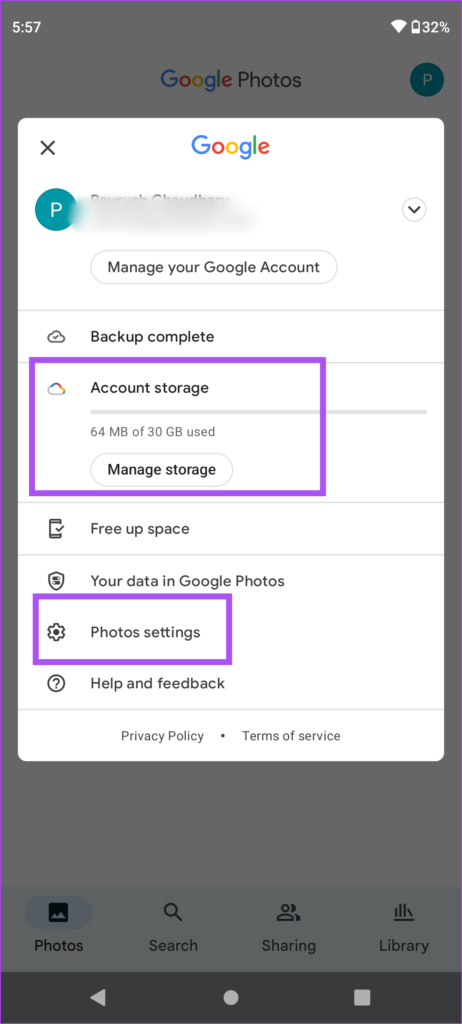Image resolution: width=462 pixels, height=1024 pixels.
Task: Click the storage usage progress bar
Action: pyautogui.click(x=259, y=412)
